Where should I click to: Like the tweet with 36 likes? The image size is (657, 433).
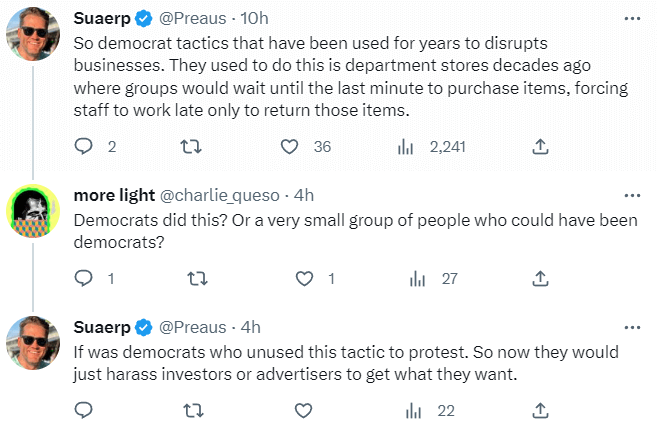click(289, 147)
